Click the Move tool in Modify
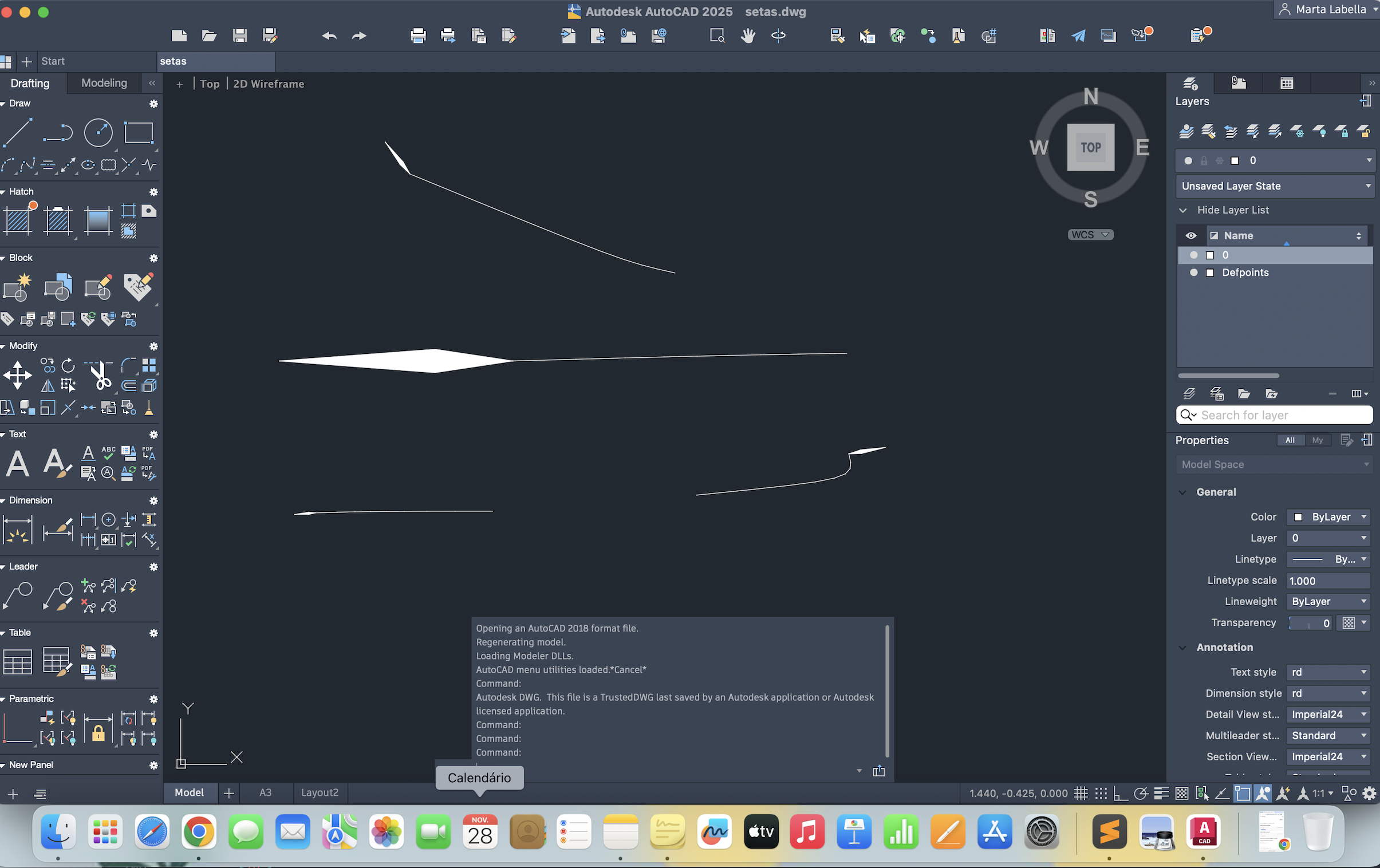Viewport: 1380px width, 868px height. pyautogui.click(x=17, y=375)
